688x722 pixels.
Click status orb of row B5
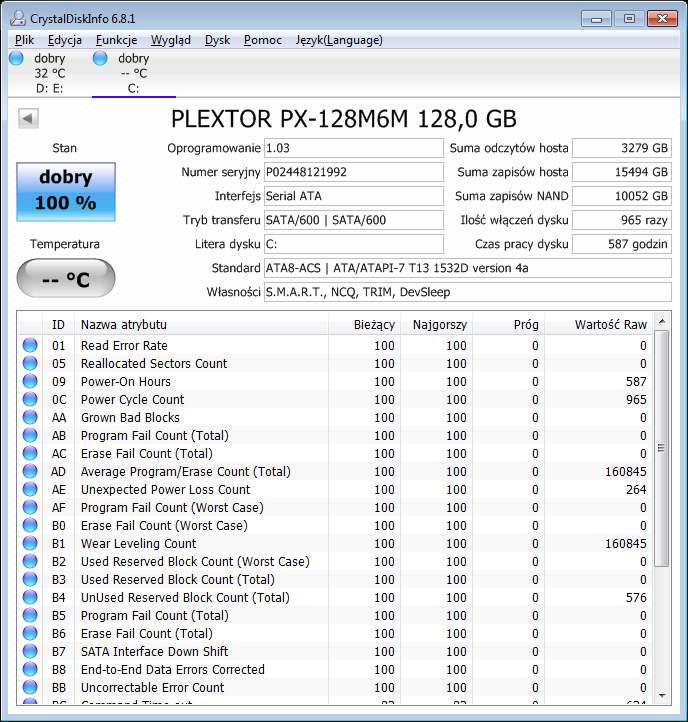point(30,615)
